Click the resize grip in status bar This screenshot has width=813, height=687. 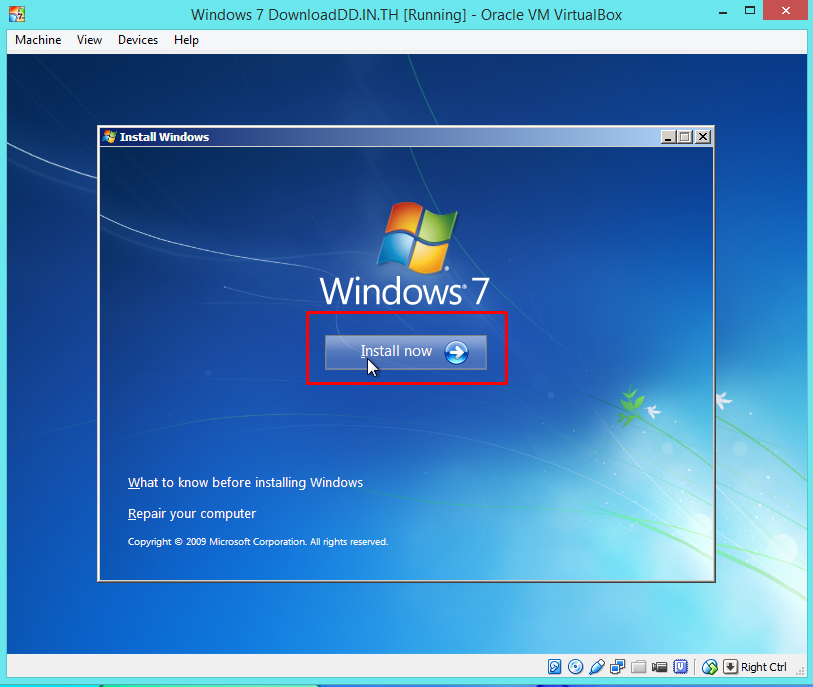pyautogui.click(x=801, y=671)
